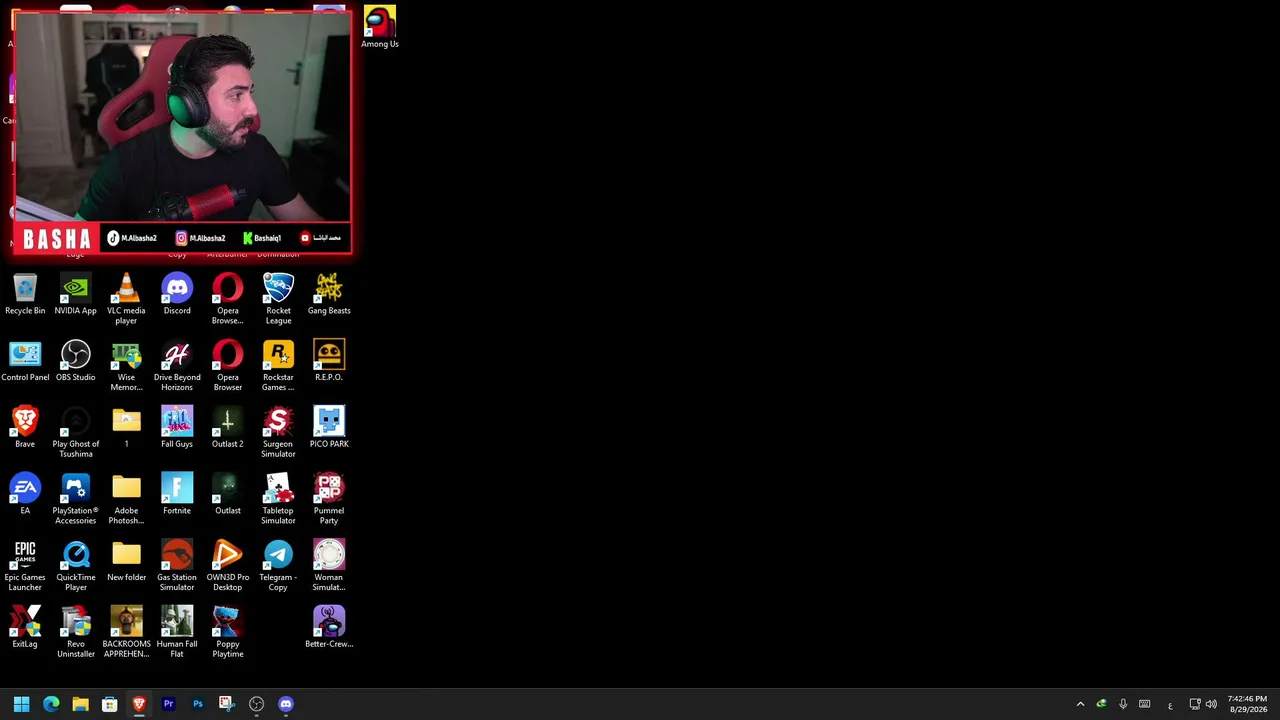Select the BACKROOMS APPREHENSION desktop shortcut
Image resolution: width=1280 pixels, height=720 pixels.
(126, 632)
